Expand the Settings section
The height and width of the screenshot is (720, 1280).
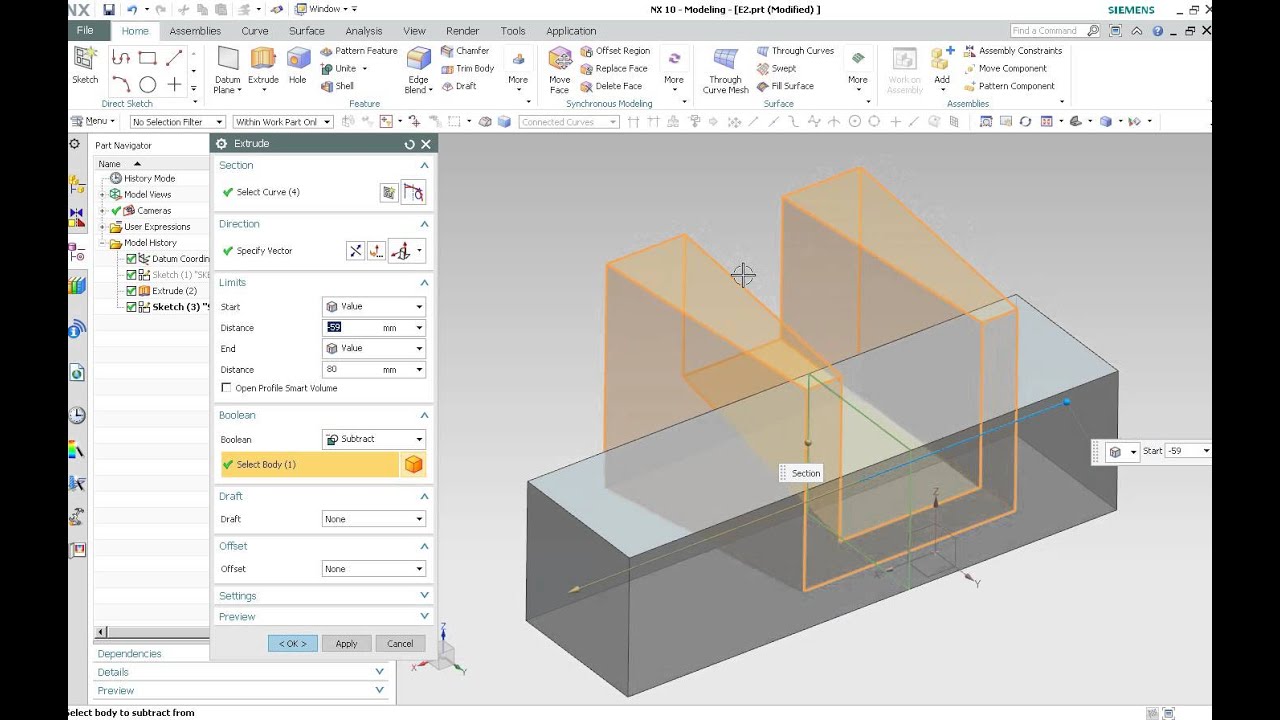coord(324,596)
